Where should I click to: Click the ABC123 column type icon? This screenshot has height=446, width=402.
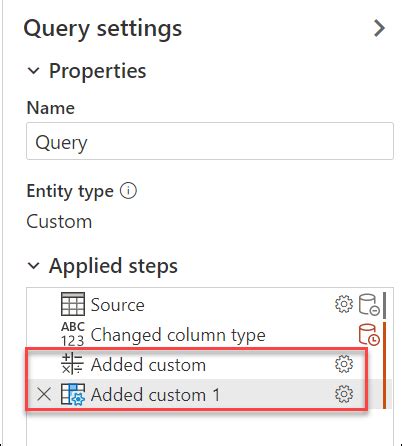point(73,334)
